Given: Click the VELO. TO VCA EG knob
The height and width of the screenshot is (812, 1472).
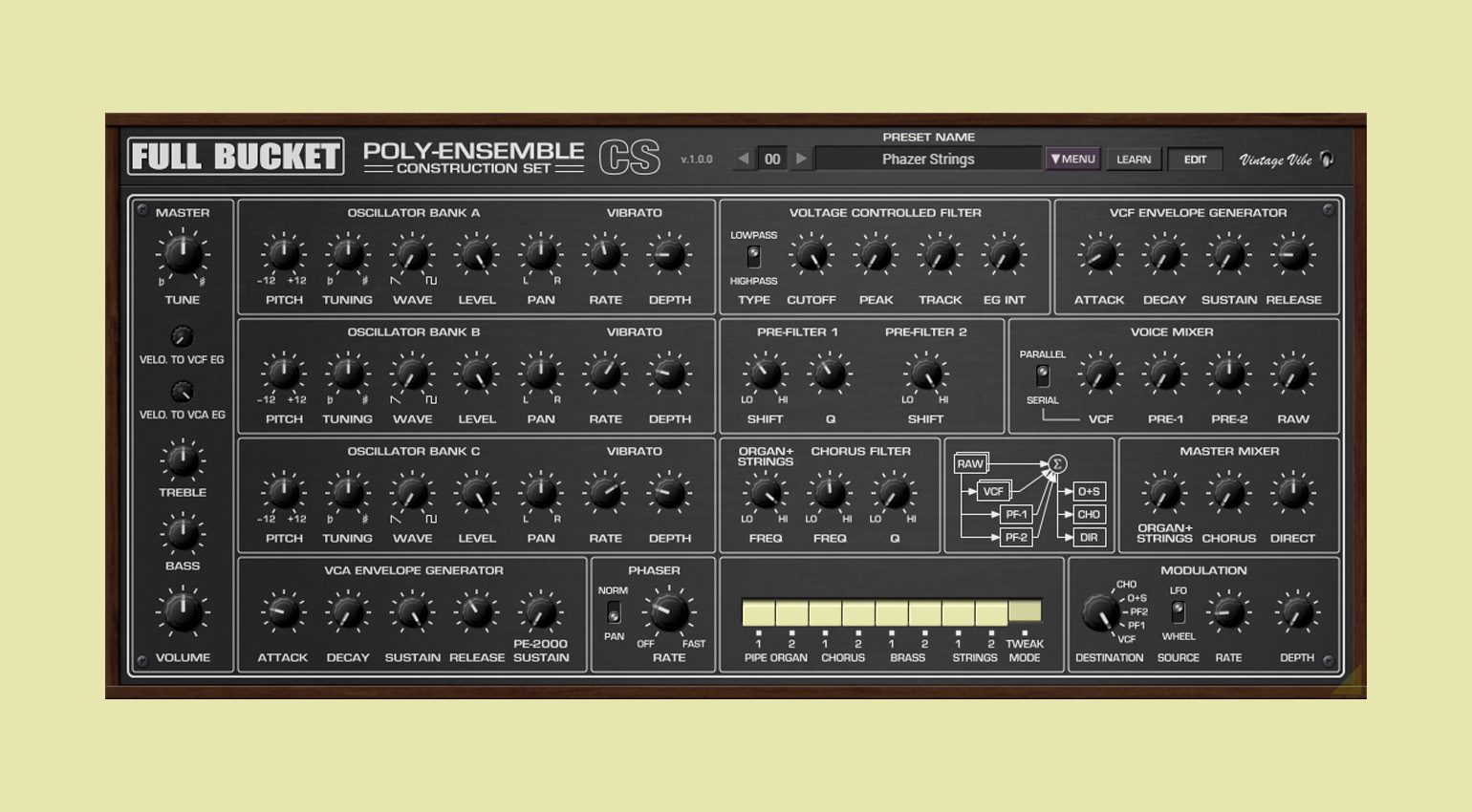Looking at the screenshot, I should (x=182, y=392).
